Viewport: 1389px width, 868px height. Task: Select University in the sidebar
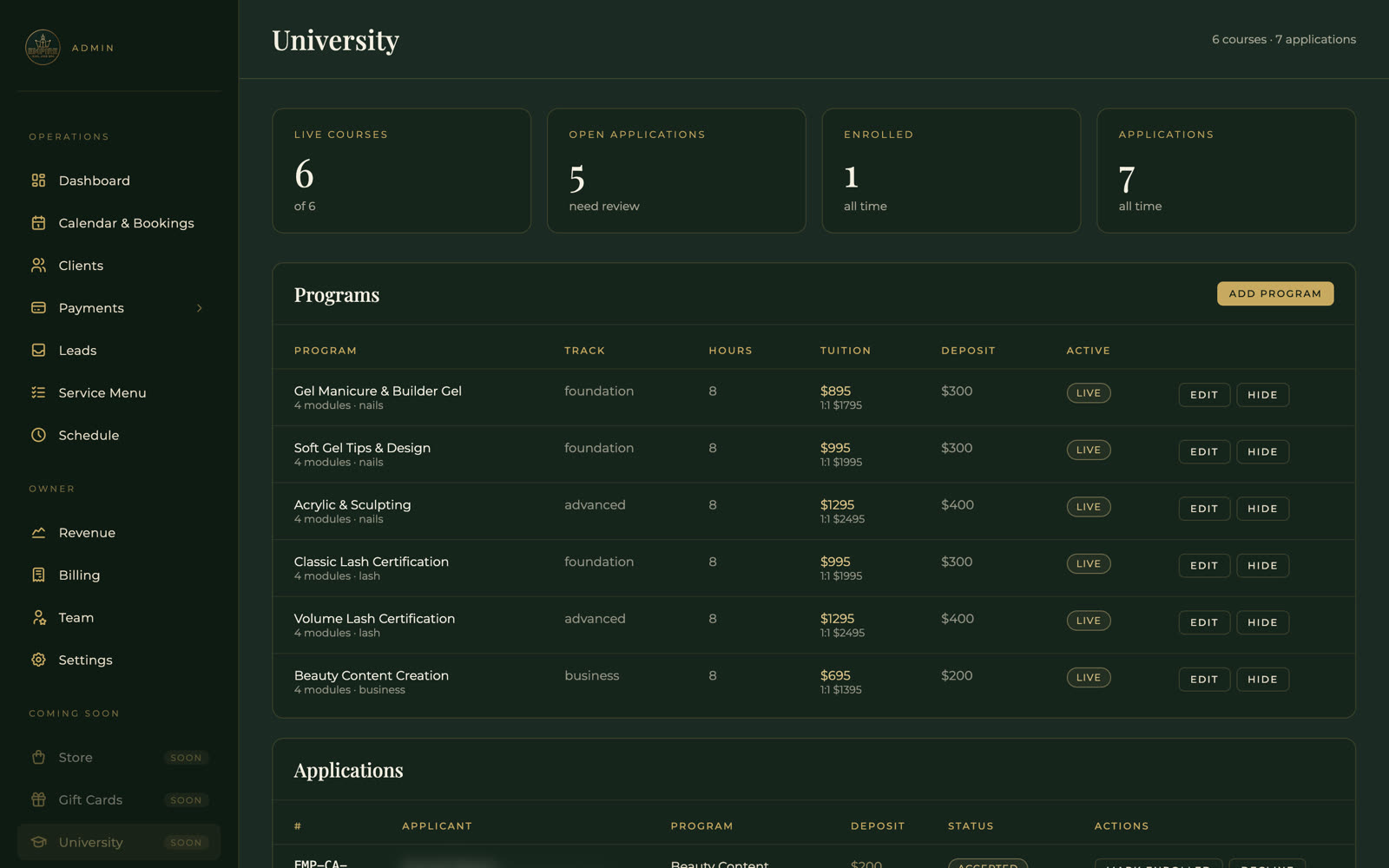click(119, 843)
